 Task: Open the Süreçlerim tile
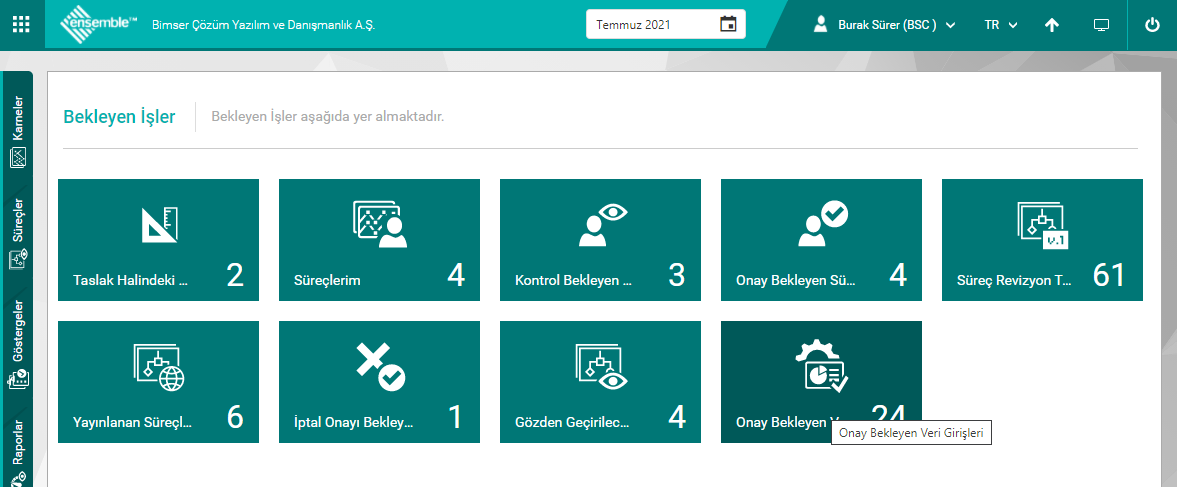[379, 240]
